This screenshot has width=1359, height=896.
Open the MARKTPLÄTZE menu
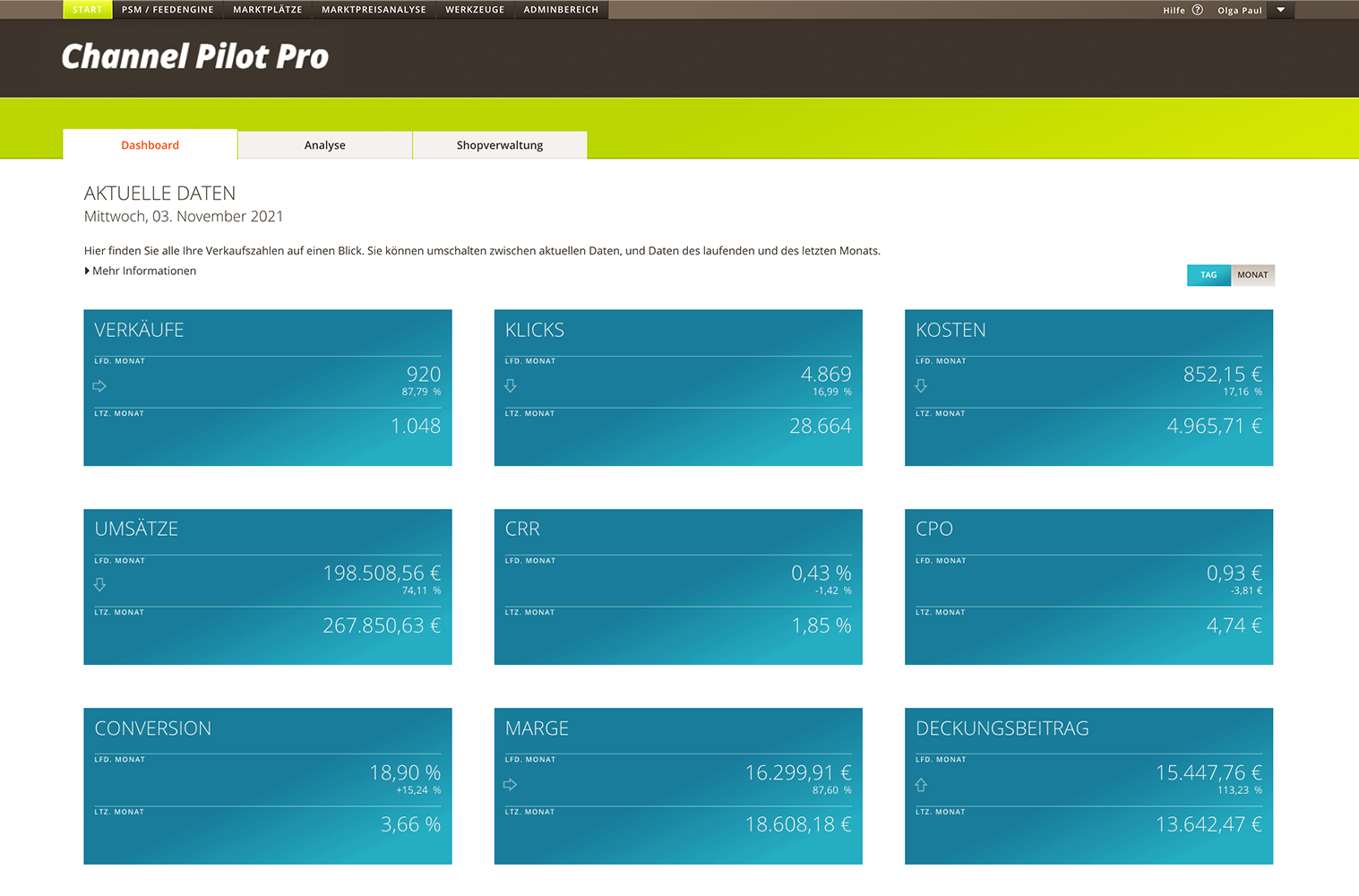pyautogui.click(x=268, y=10)
